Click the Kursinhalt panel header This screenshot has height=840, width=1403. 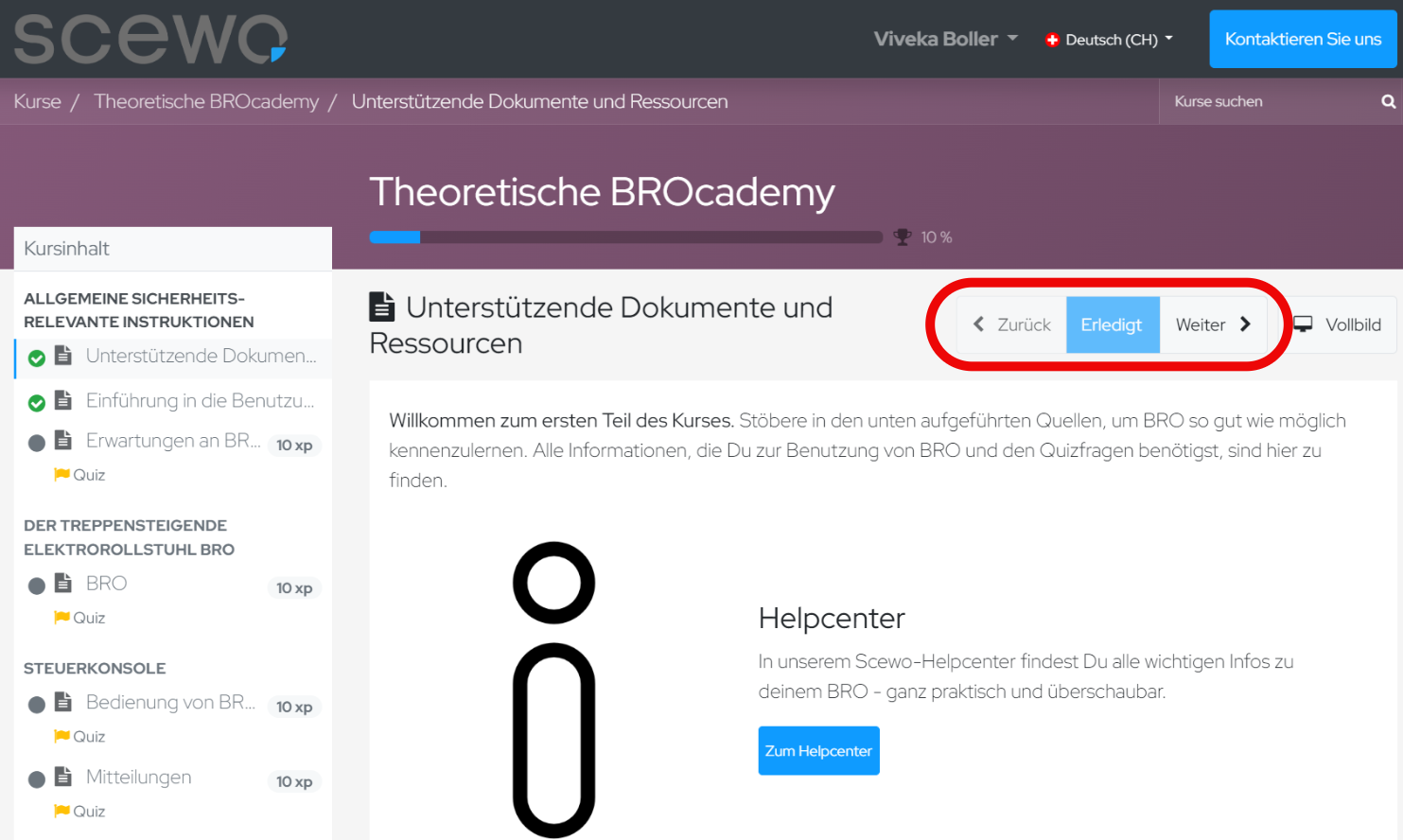173,249
